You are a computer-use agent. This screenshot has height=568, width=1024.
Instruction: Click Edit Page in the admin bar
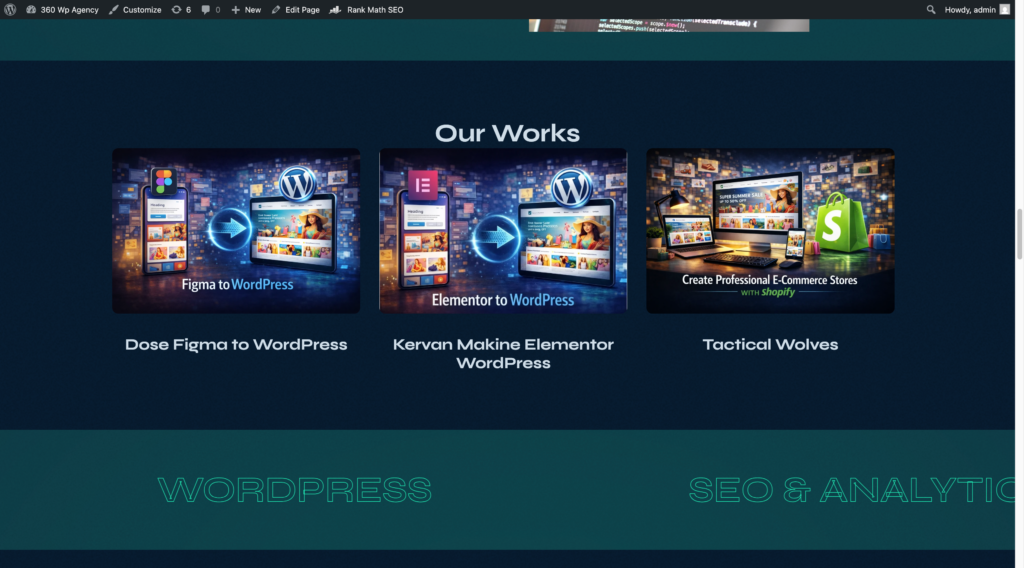[x=295, y=10]
